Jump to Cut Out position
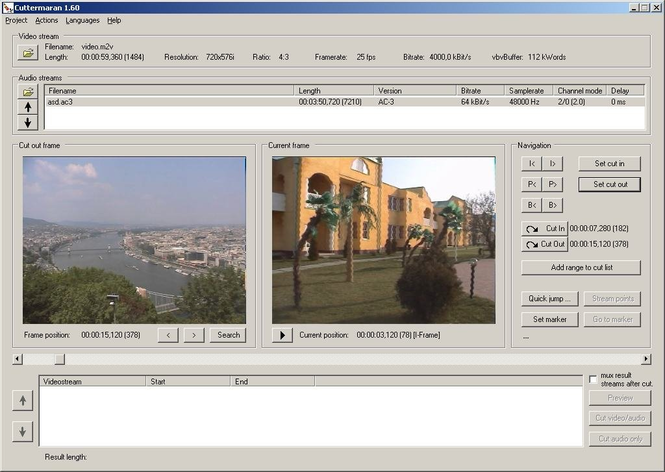The image size is (665, 472). [544, 244]
